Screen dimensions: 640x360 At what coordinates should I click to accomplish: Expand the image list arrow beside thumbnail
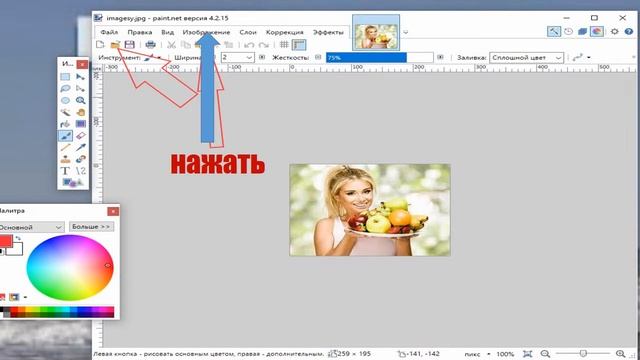(405, 32)
